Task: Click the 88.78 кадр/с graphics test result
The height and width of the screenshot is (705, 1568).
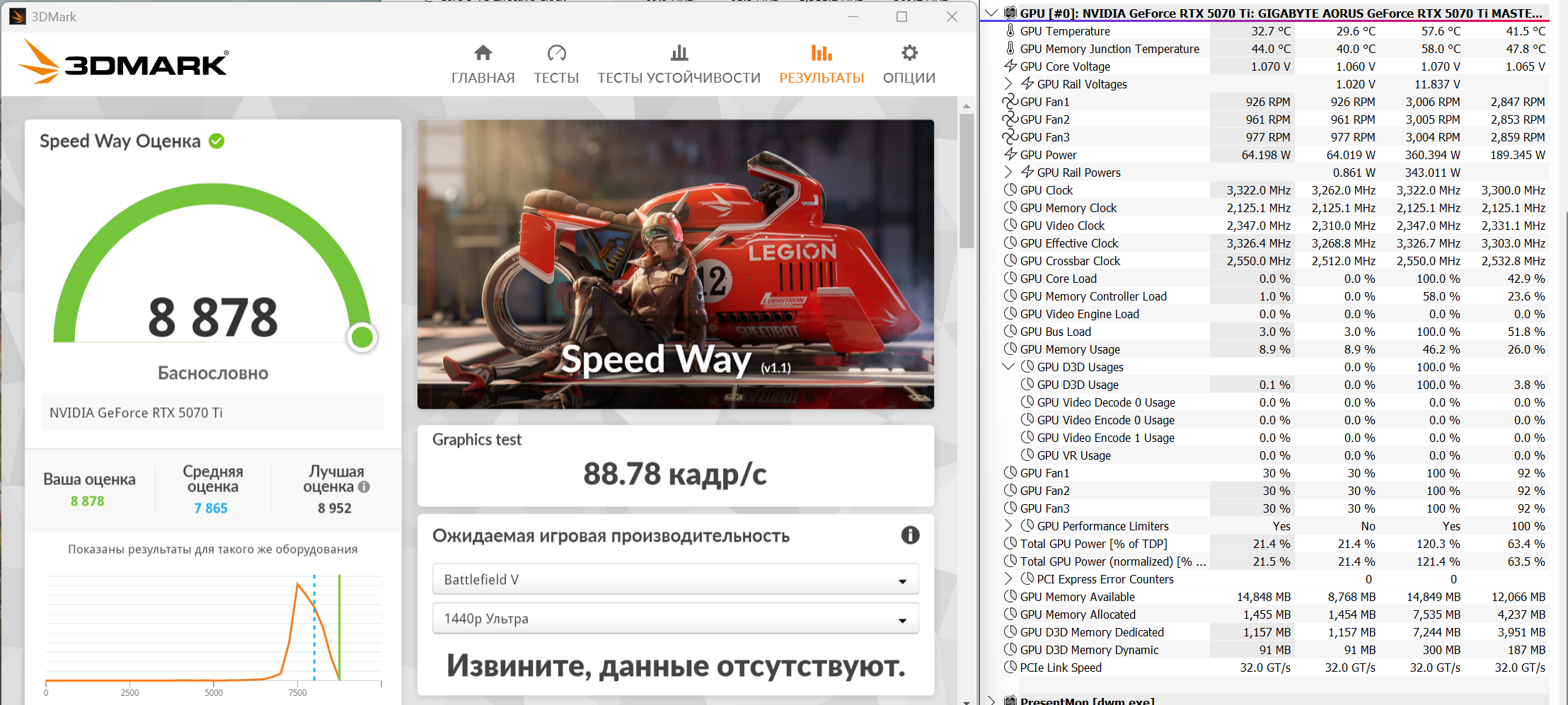Action: 675,474
